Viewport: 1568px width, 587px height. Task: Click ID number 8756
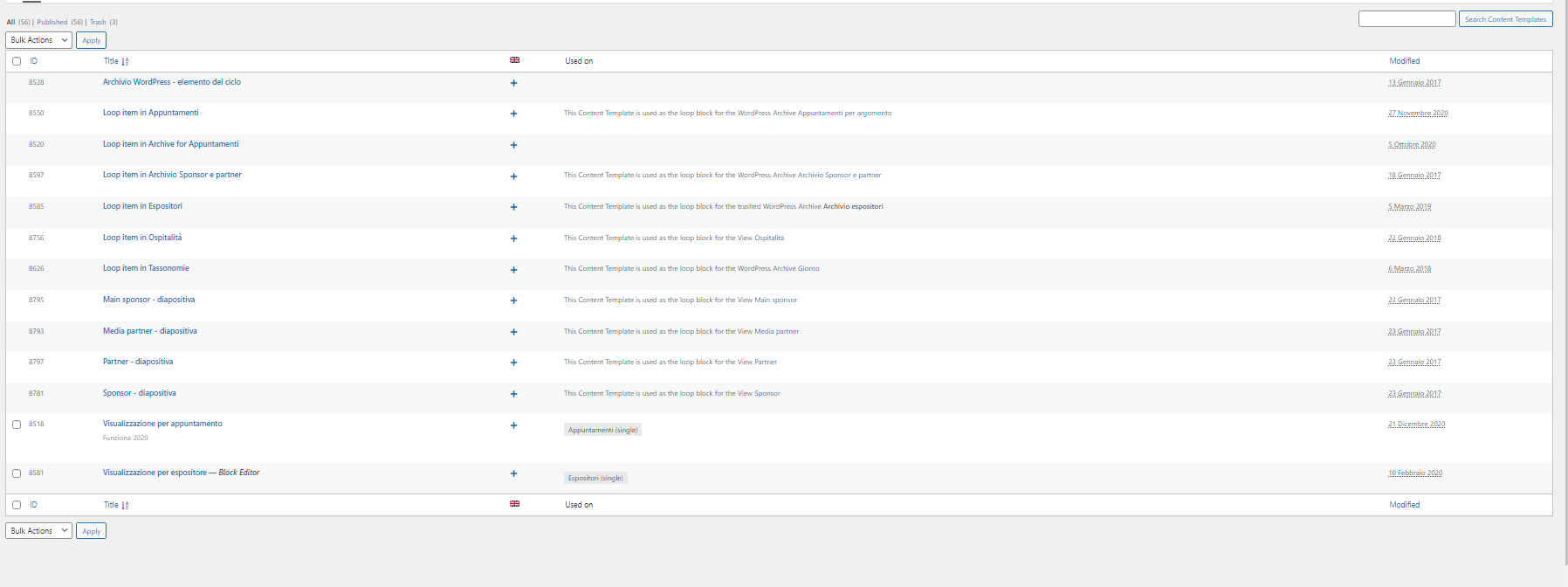(36, 238)
